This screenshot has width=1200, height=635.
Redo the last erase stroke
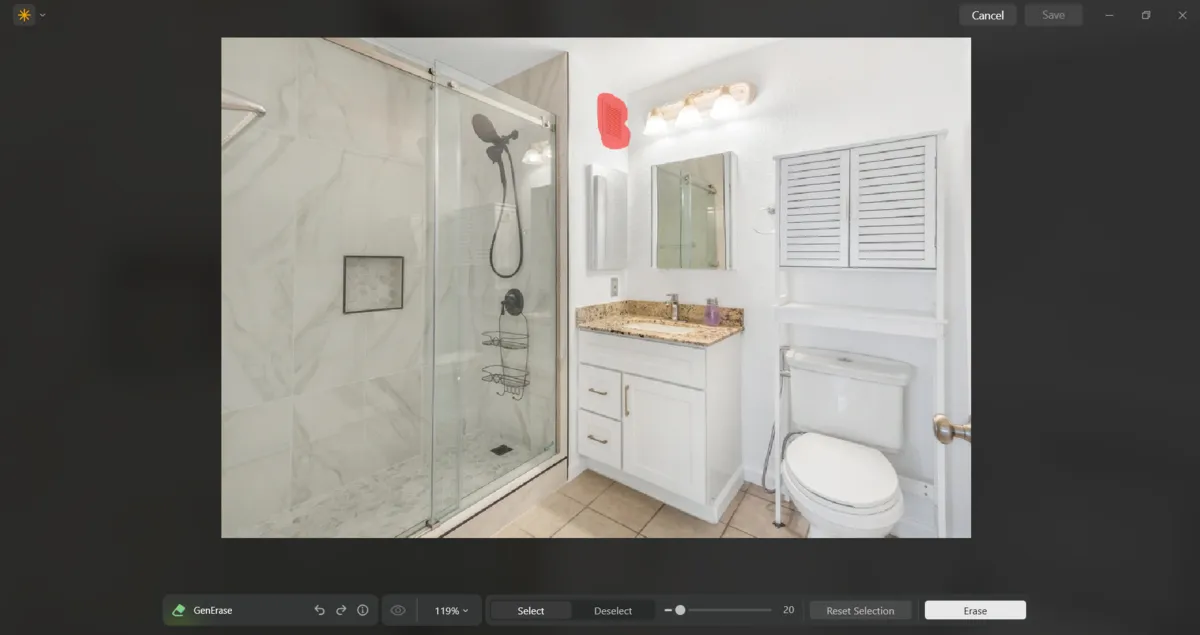tap(341, 610)
